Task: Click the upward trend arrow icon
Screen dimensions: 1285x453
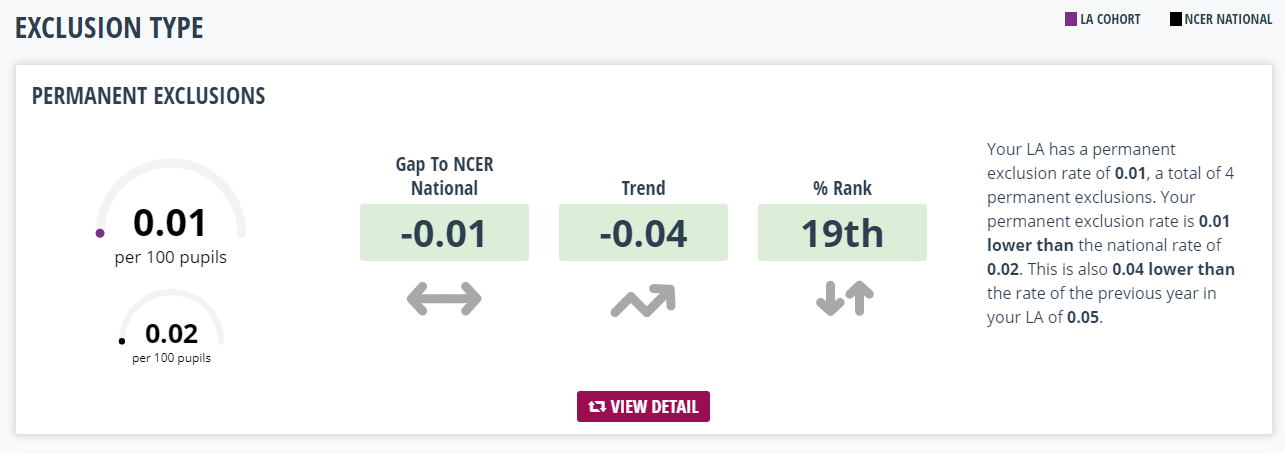Action: click(x=643, y=300)
